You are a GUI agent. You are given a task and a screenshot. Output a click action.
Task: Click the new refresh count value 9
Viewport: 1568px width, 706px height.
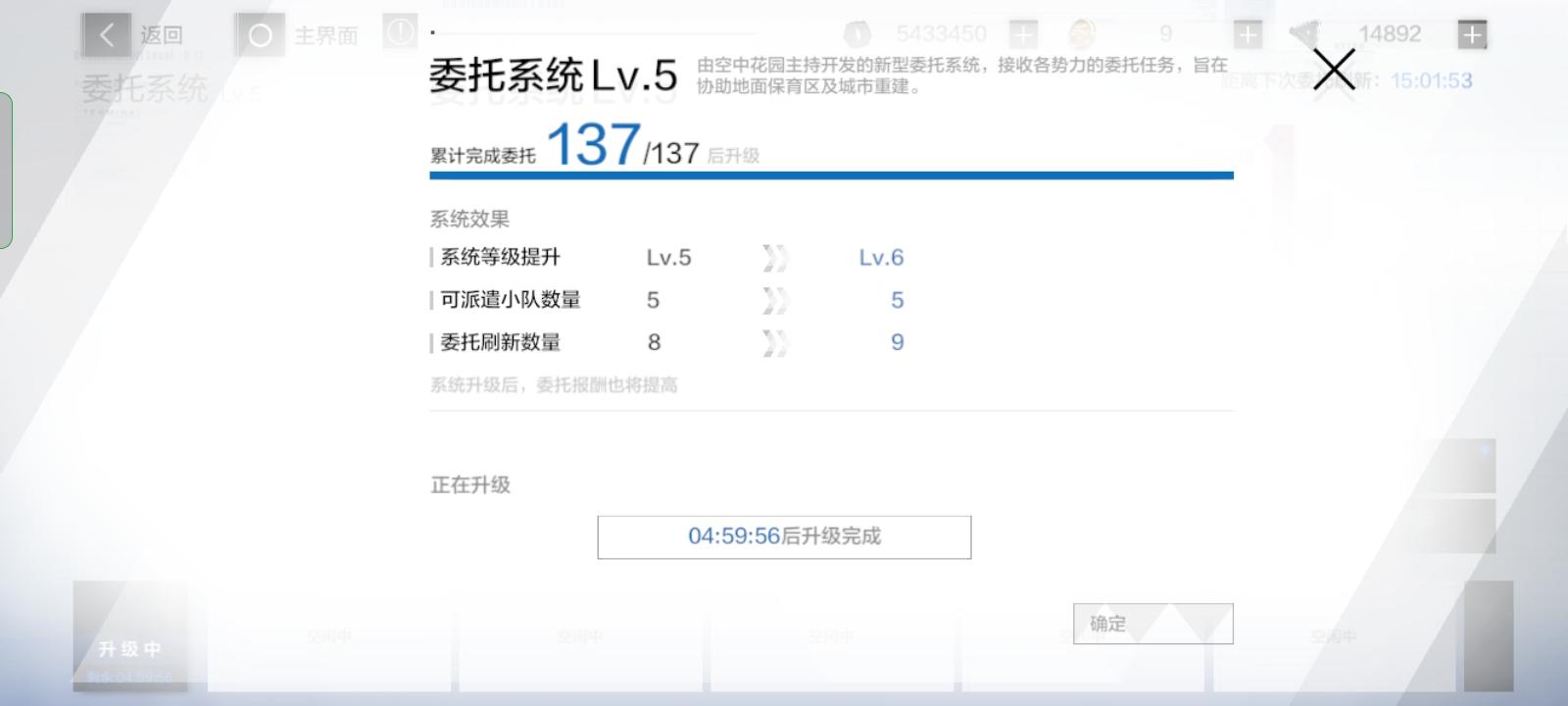897,342
